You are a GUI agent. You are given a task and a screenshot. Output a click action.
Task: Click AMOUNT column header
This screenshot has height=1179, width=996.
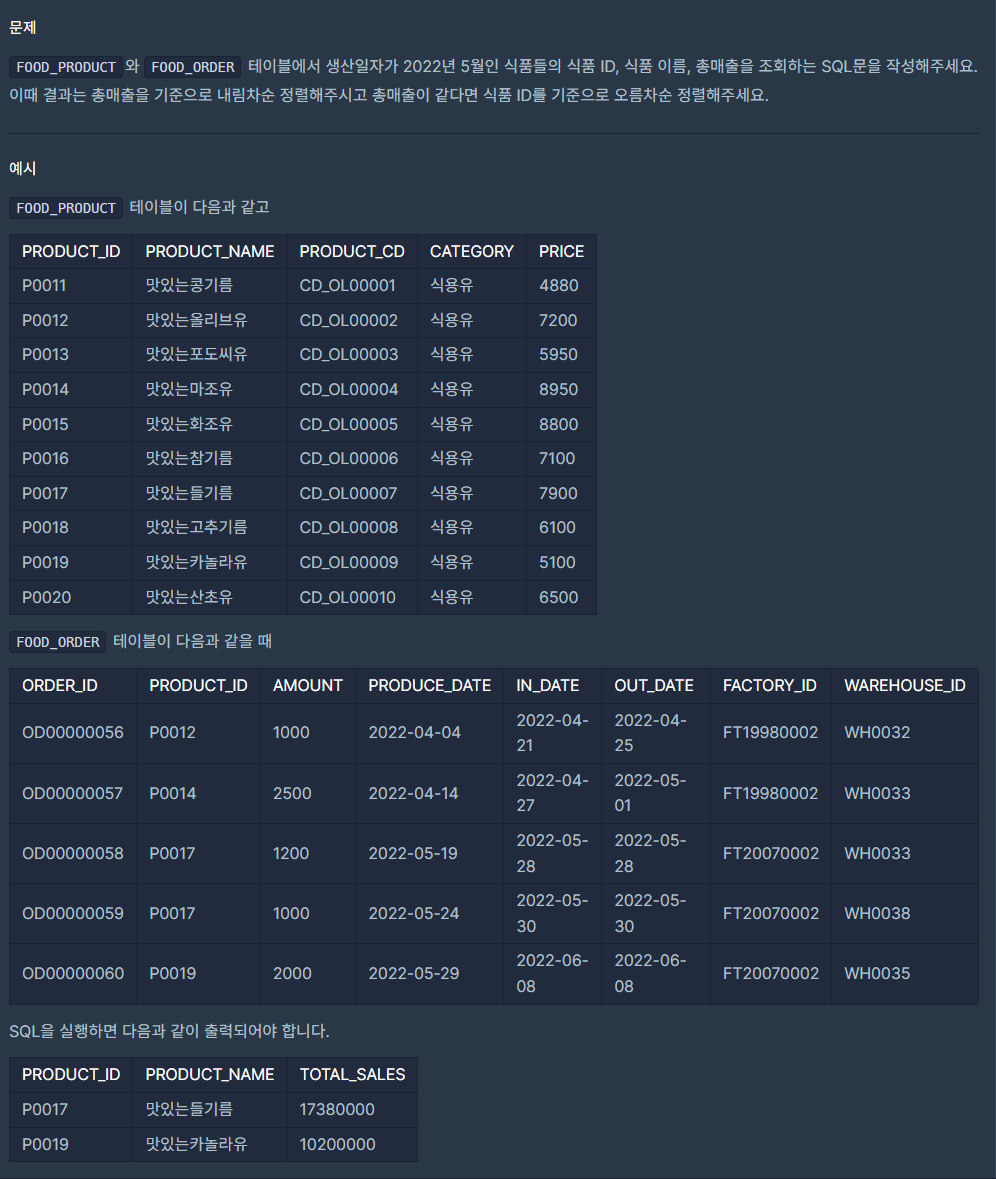point(307,686)
